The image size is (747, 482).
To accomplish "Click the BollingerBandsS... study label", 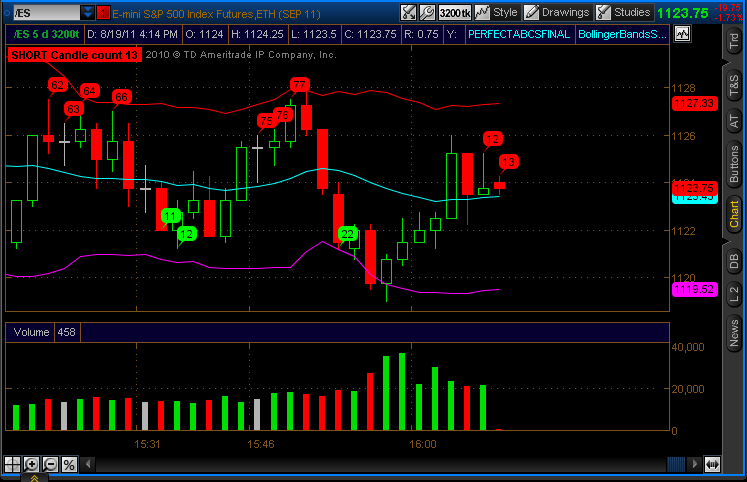I will coord(622,34).
